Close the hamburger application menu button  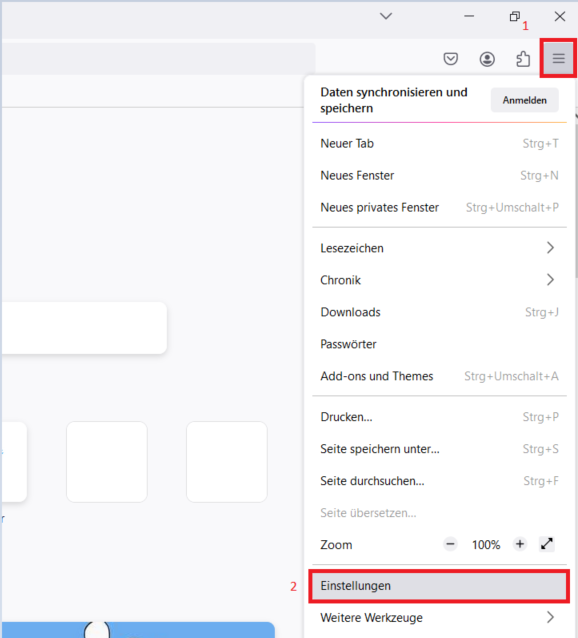coord(558,59)
